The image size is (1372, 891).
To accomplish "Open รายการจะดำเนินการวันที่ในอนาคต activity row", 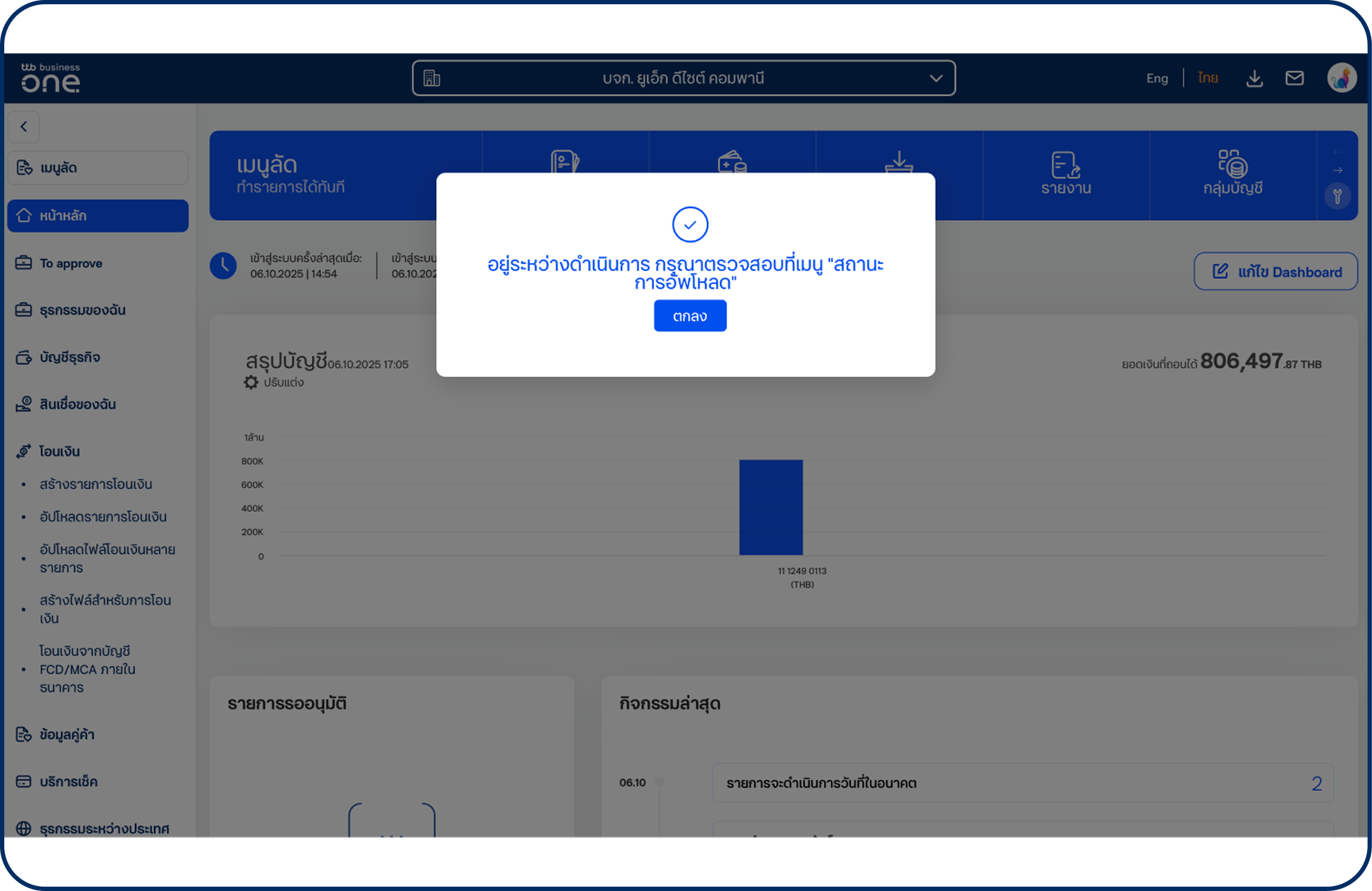I will [x=1022, y=783].
